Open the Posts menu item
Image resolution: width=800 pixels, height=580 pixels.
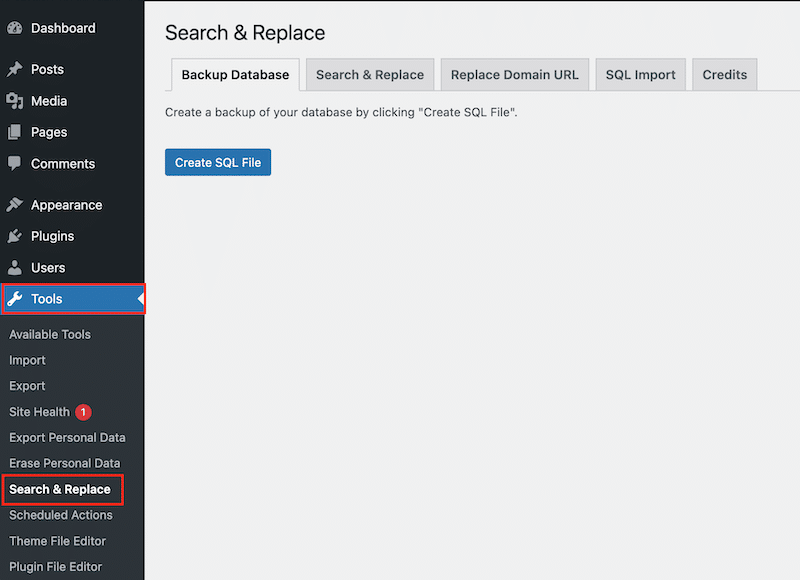coord(72,69)
